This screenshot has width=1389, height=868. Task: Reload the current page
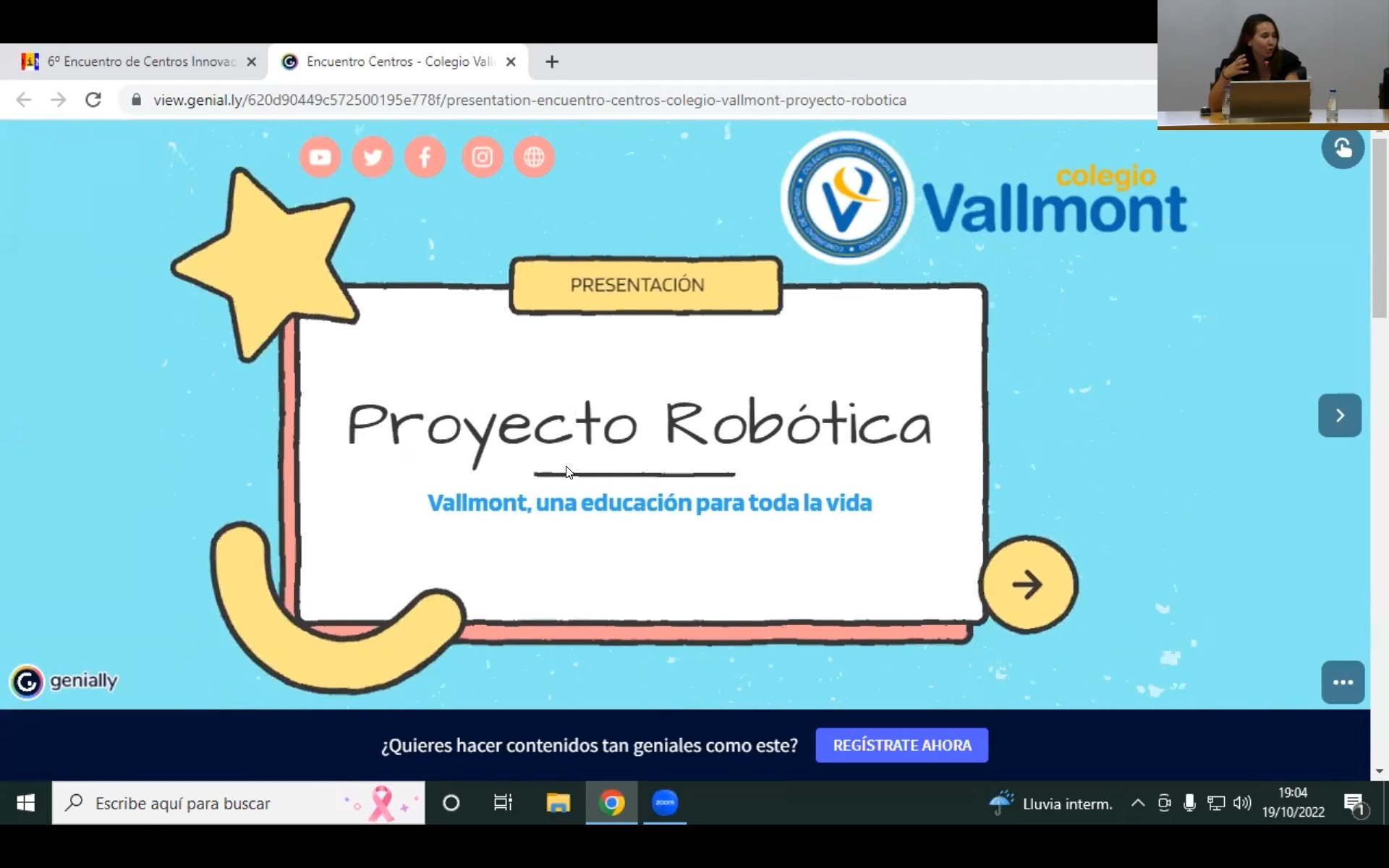click(x=93, y=100)
